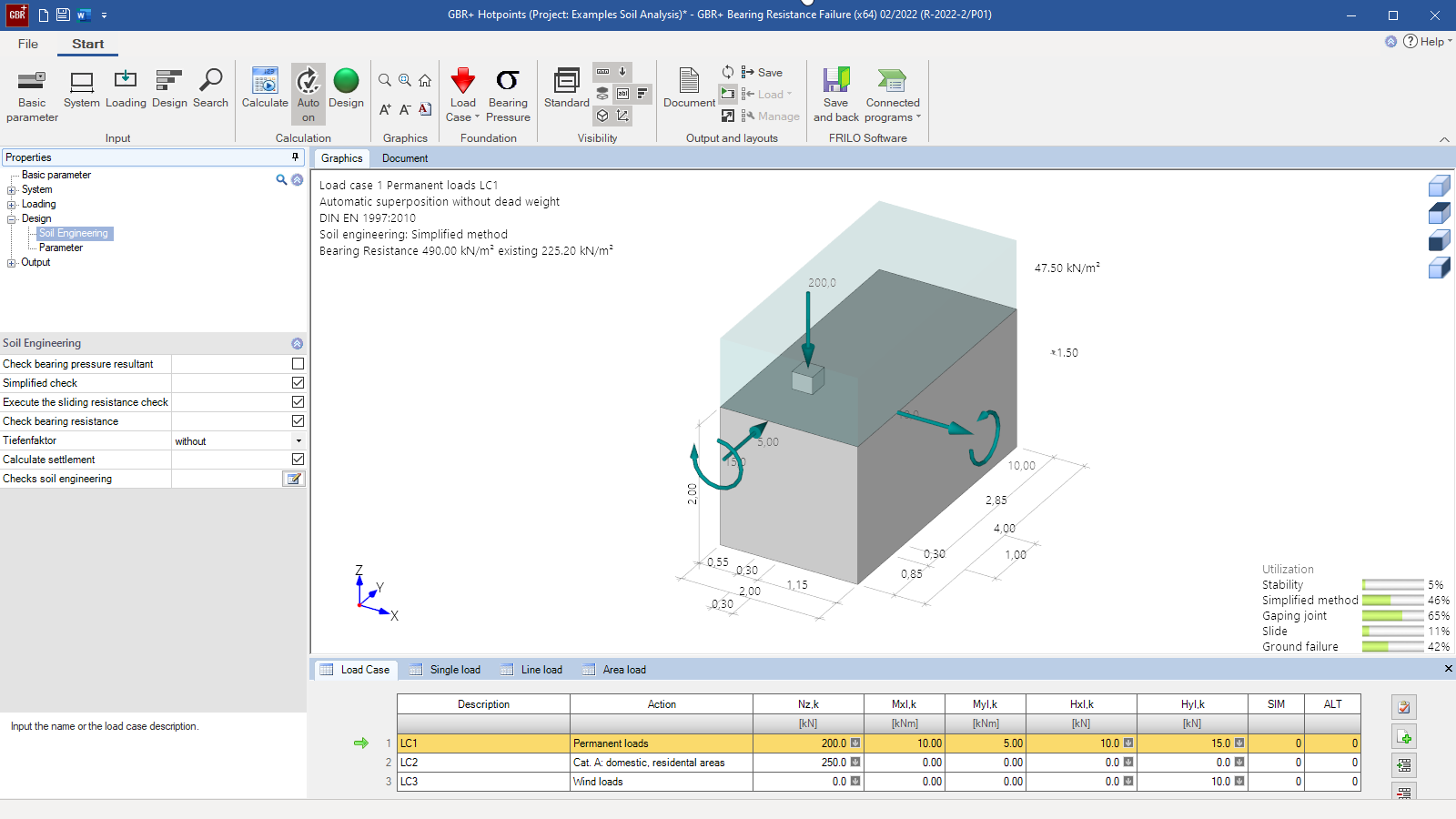Image resolution: width=1456 pixels, height=819 pixels.
Task: Open Basic parameter in the ribbon
Action: 32,96
